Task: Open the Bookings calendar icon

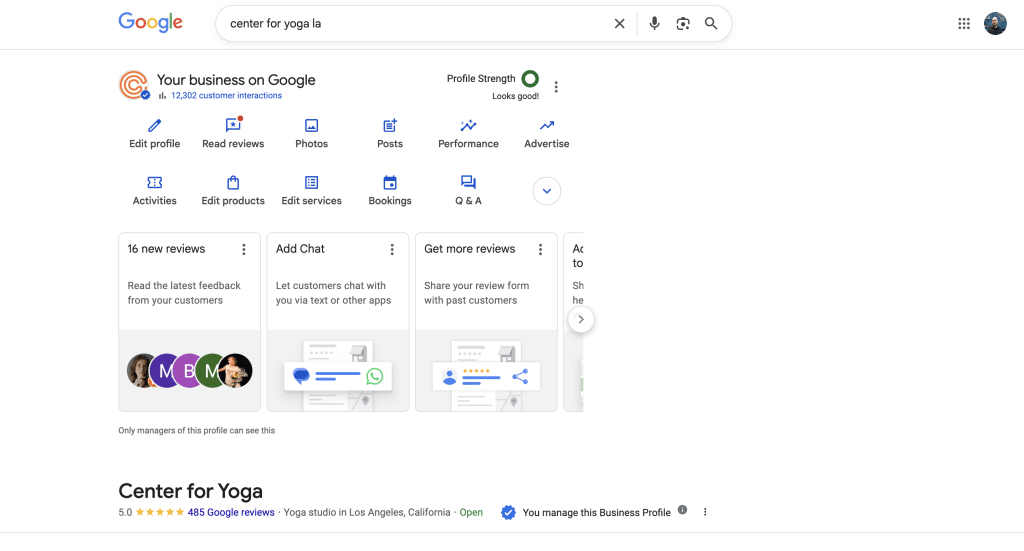Action: [x=390, y=182]
